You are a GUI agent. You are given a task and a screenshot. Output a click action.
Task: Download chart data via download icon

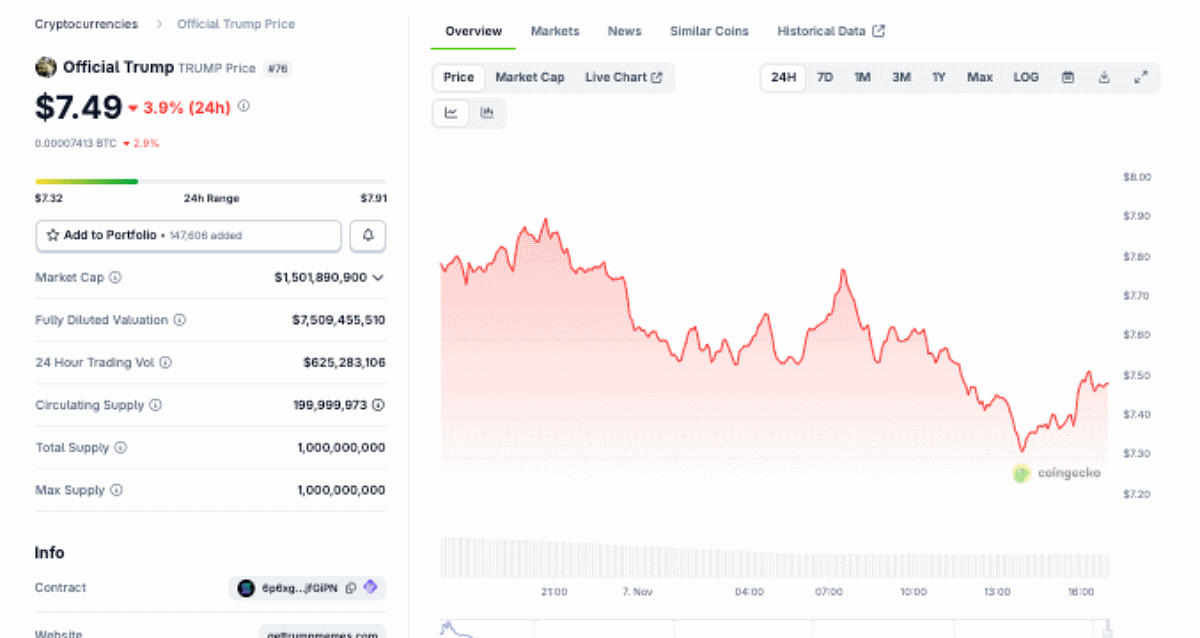(x=1104, y=78)
